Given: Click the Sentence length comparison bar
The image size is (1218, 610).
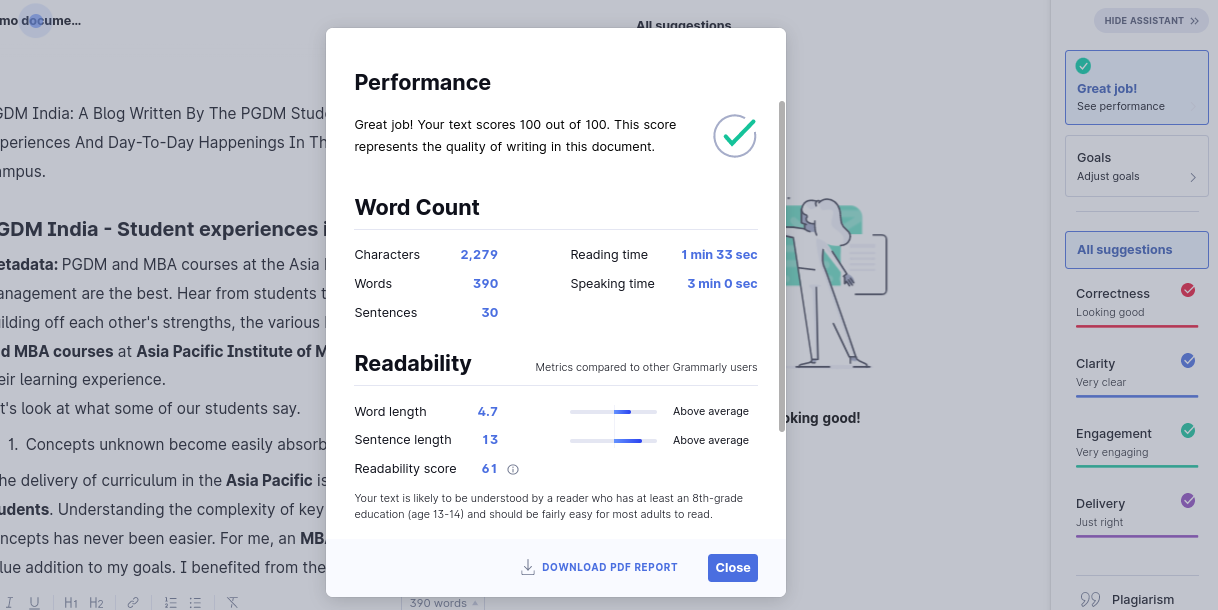Looking at the screenshot, I should [x=613, y=440].
